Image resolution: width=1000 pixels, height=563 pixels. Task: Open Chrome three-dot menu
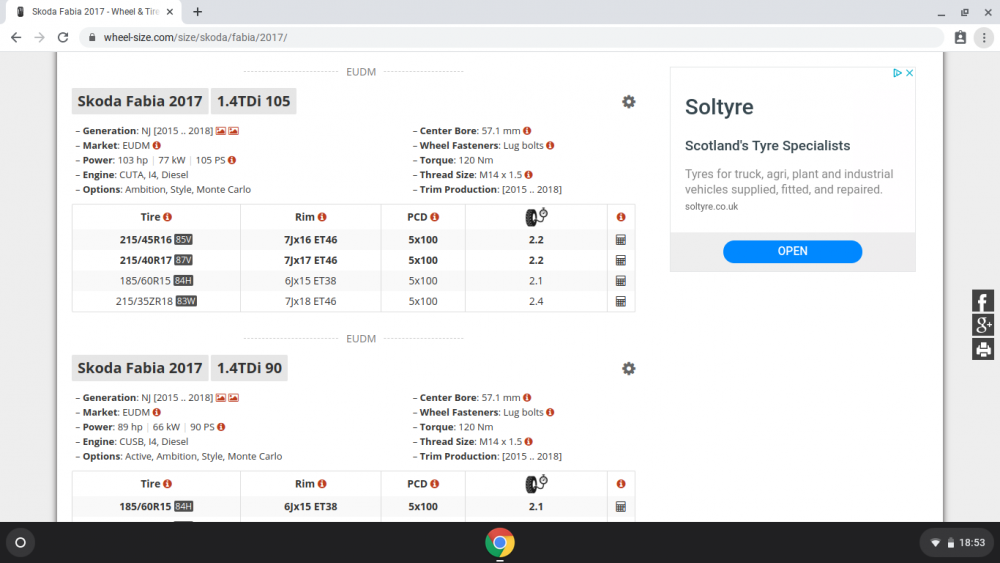pyautogui.click(x=984, y=38)
